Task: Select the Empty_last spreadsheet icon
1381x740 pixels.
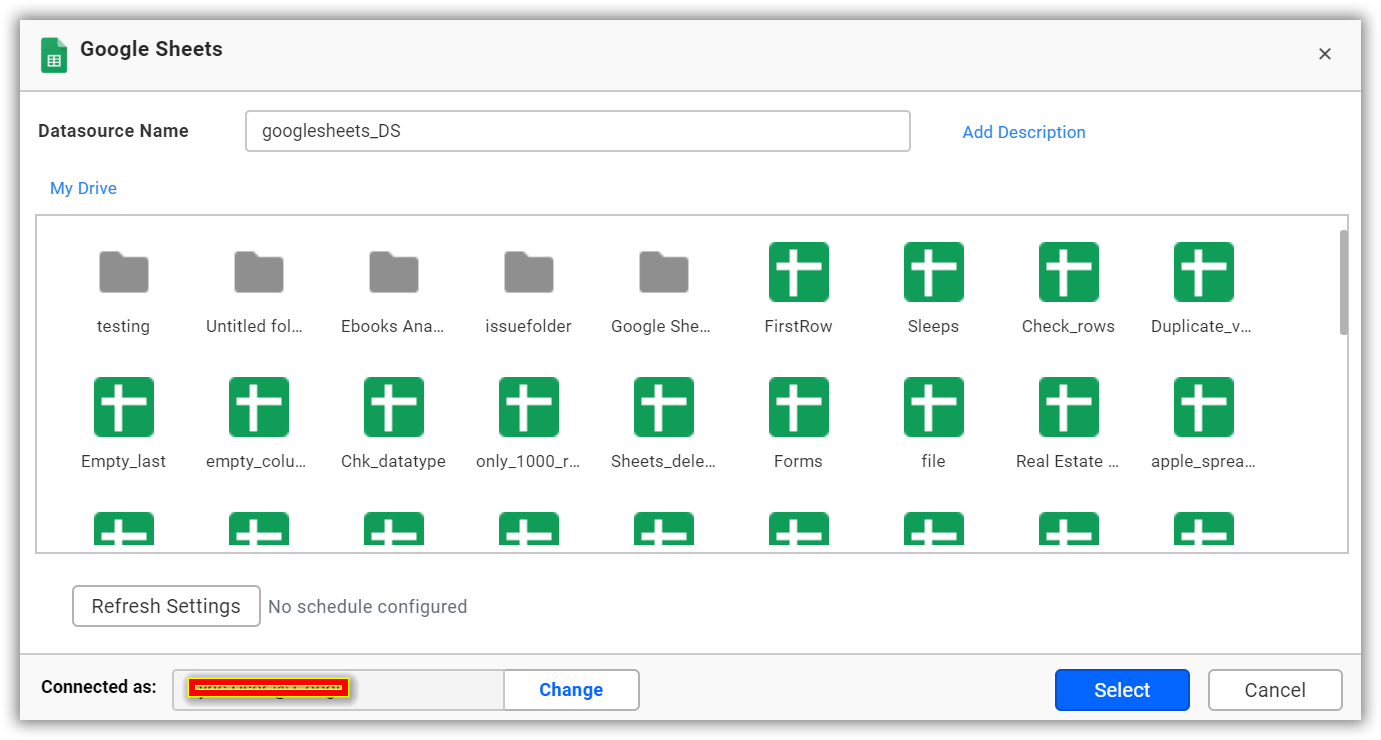Action: (124, 407)
